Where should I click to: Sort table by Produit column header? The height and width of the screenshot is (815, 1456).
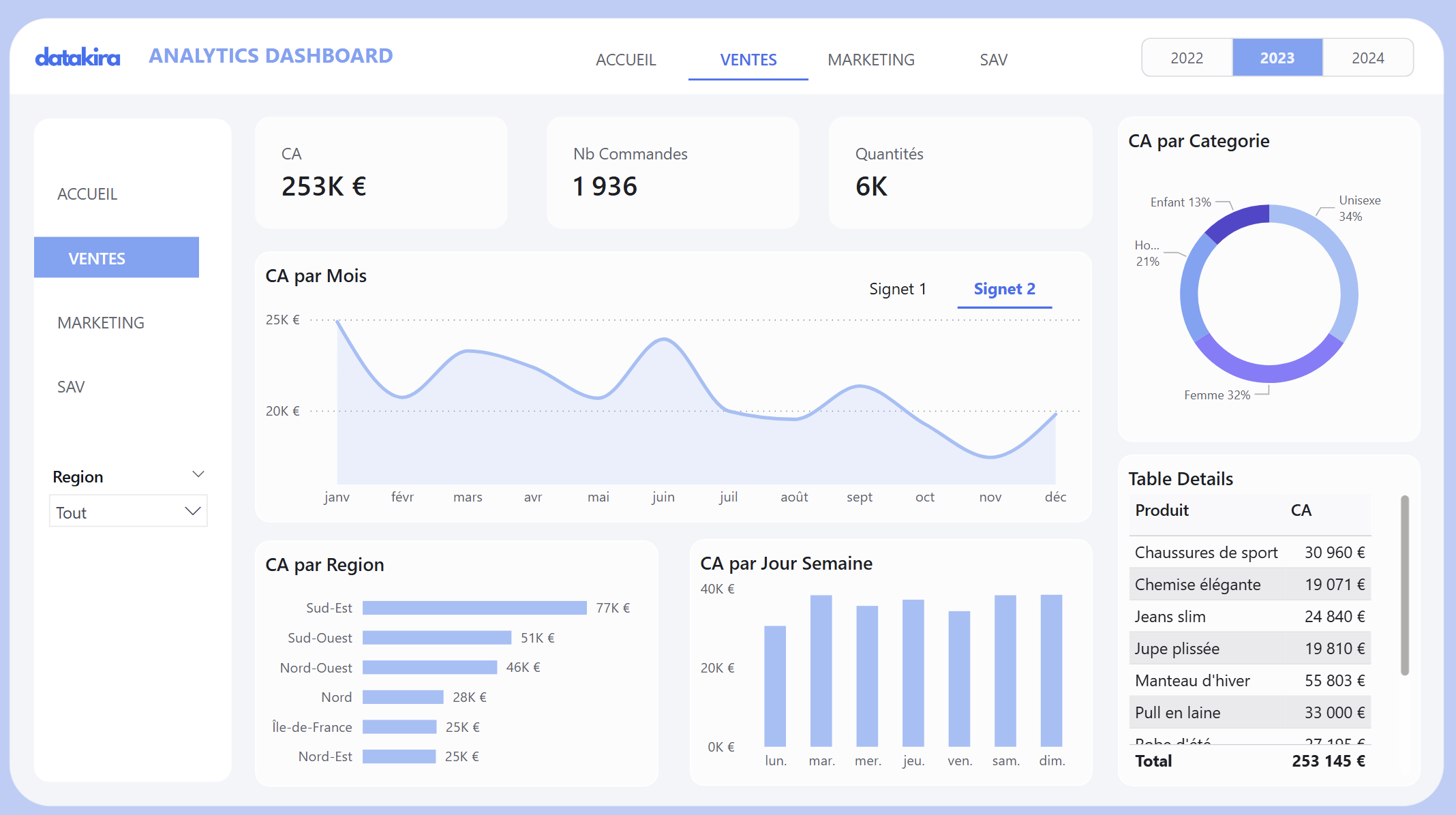[1162, 510]
